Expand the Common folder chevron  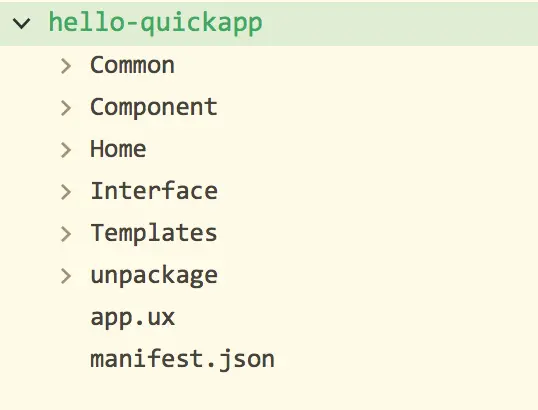point(66,66)
